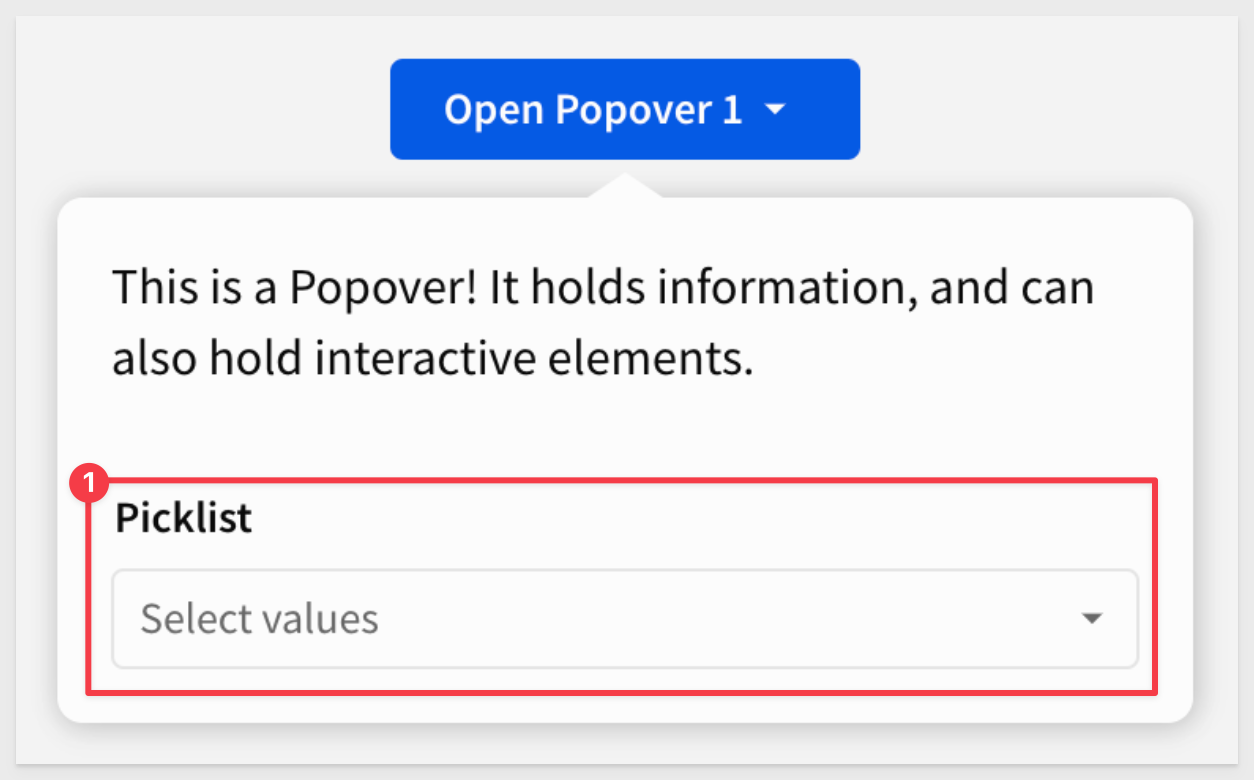1254x780 pixels.
Task: Click the "This is a Popover!" text line
Action: coord(602,289)
